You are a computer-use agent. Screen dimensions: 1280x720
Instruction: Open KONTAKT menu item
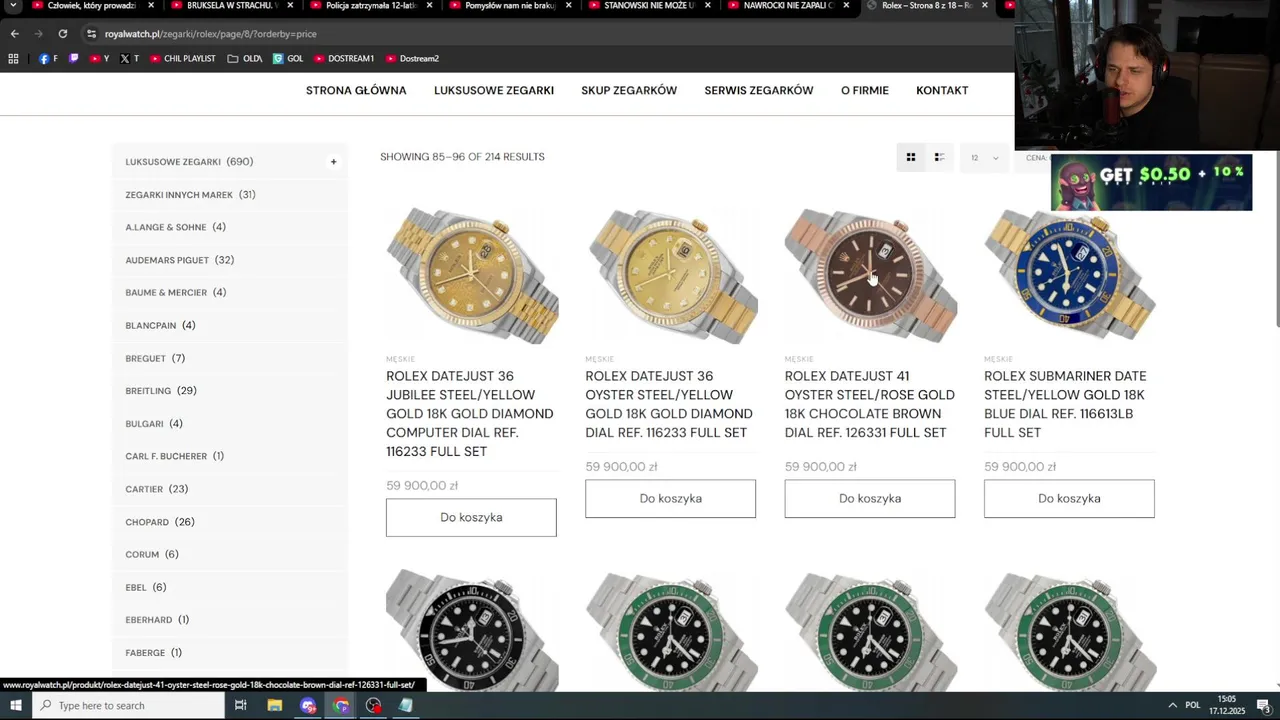[x=942, y=91]
